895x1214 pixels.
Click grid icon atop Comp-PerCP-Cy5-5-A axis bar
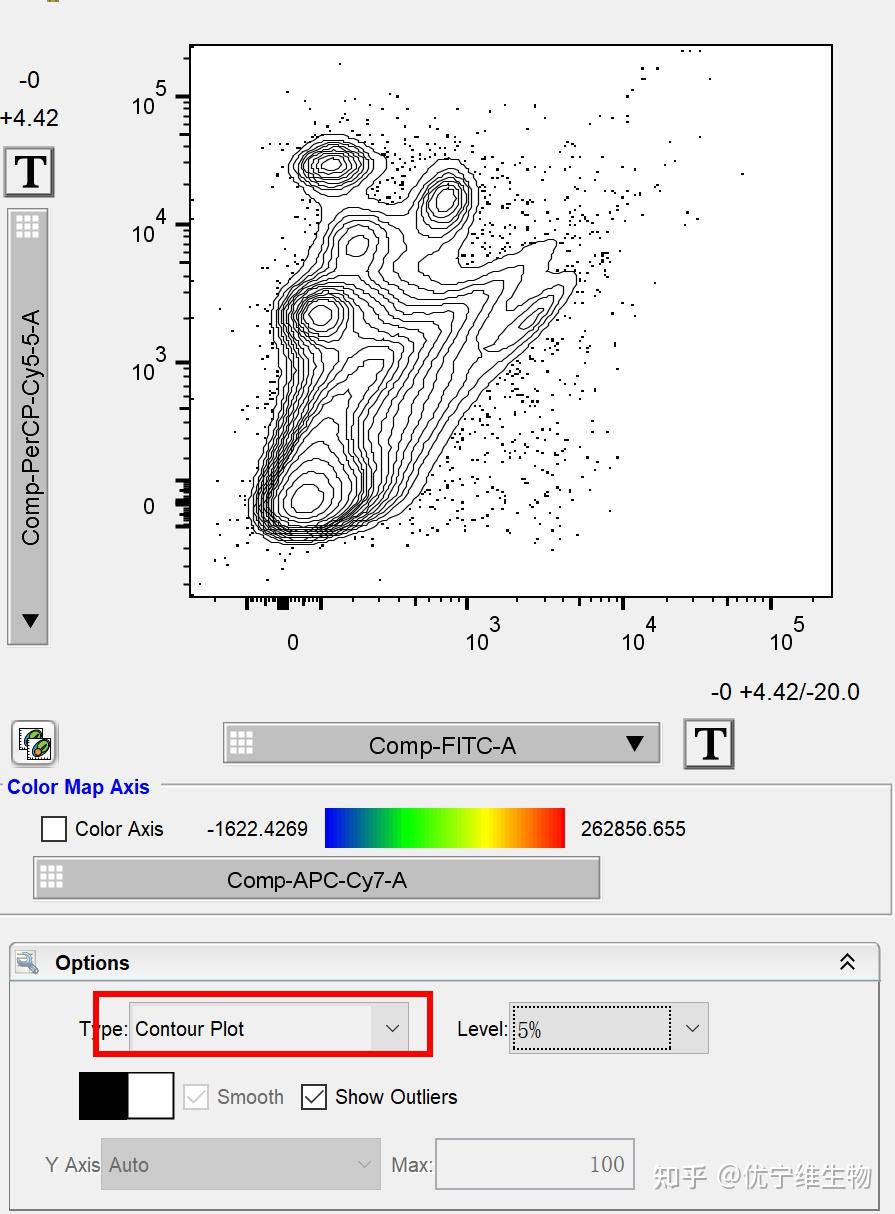point(28,227)
